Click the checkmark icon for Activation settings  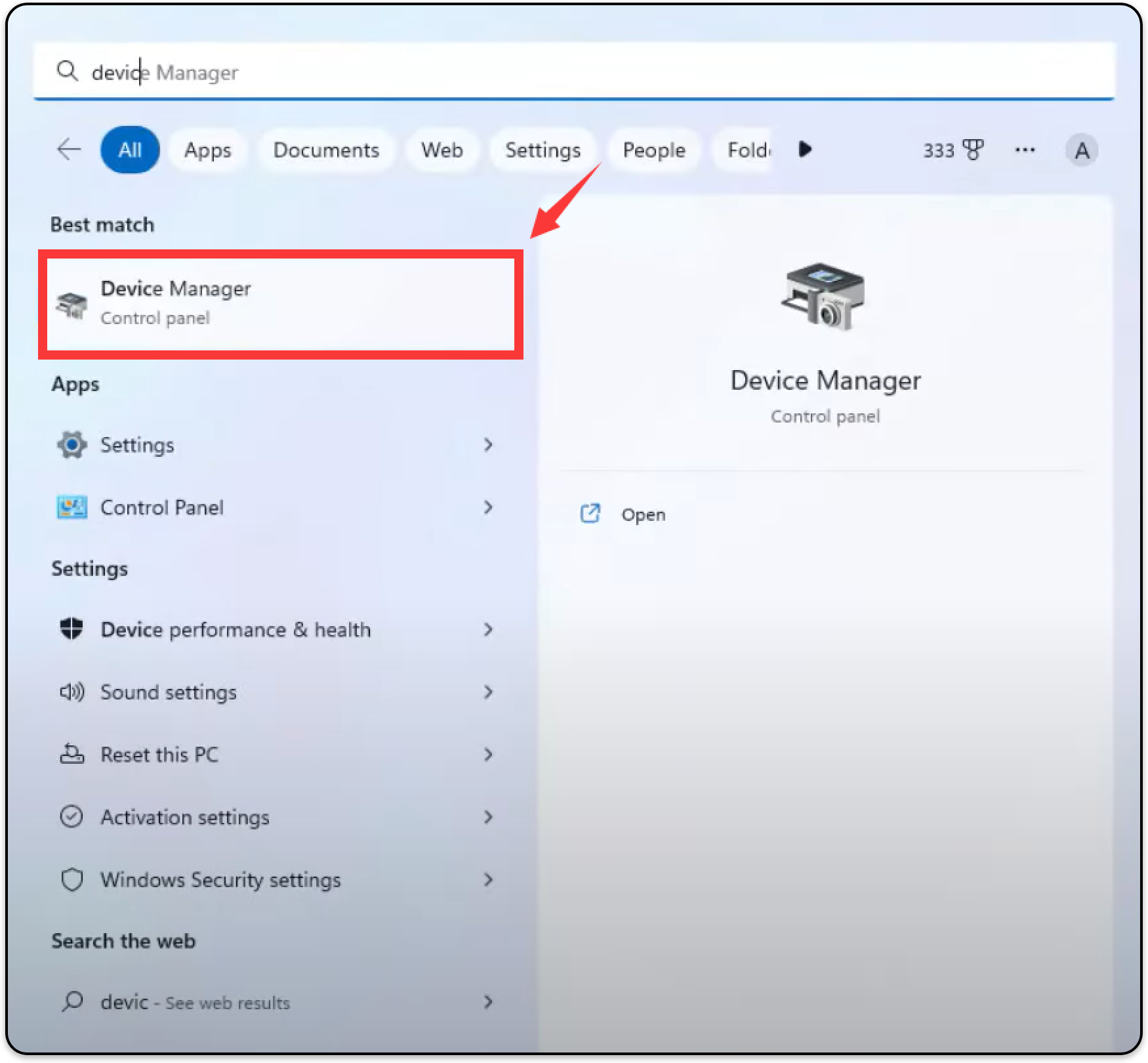pos(72,816)
